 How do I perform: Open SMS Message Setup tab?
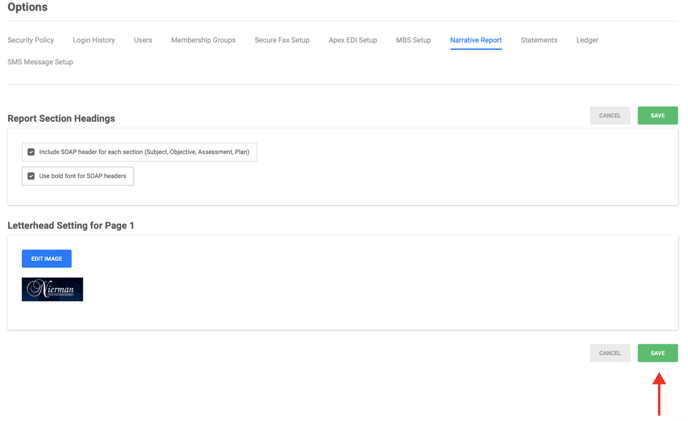click(x=40, y=62)
